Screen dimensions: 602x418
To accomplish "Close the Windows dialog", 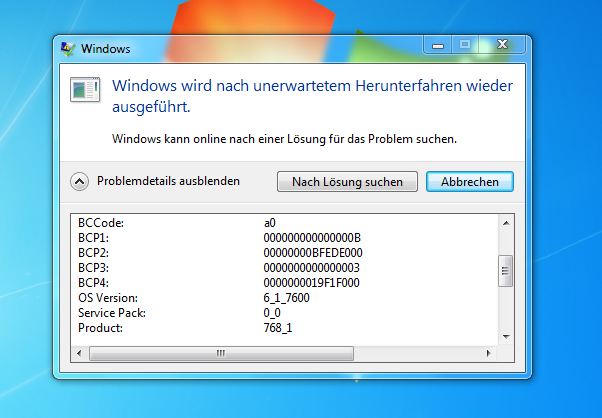I will [502, 45].
